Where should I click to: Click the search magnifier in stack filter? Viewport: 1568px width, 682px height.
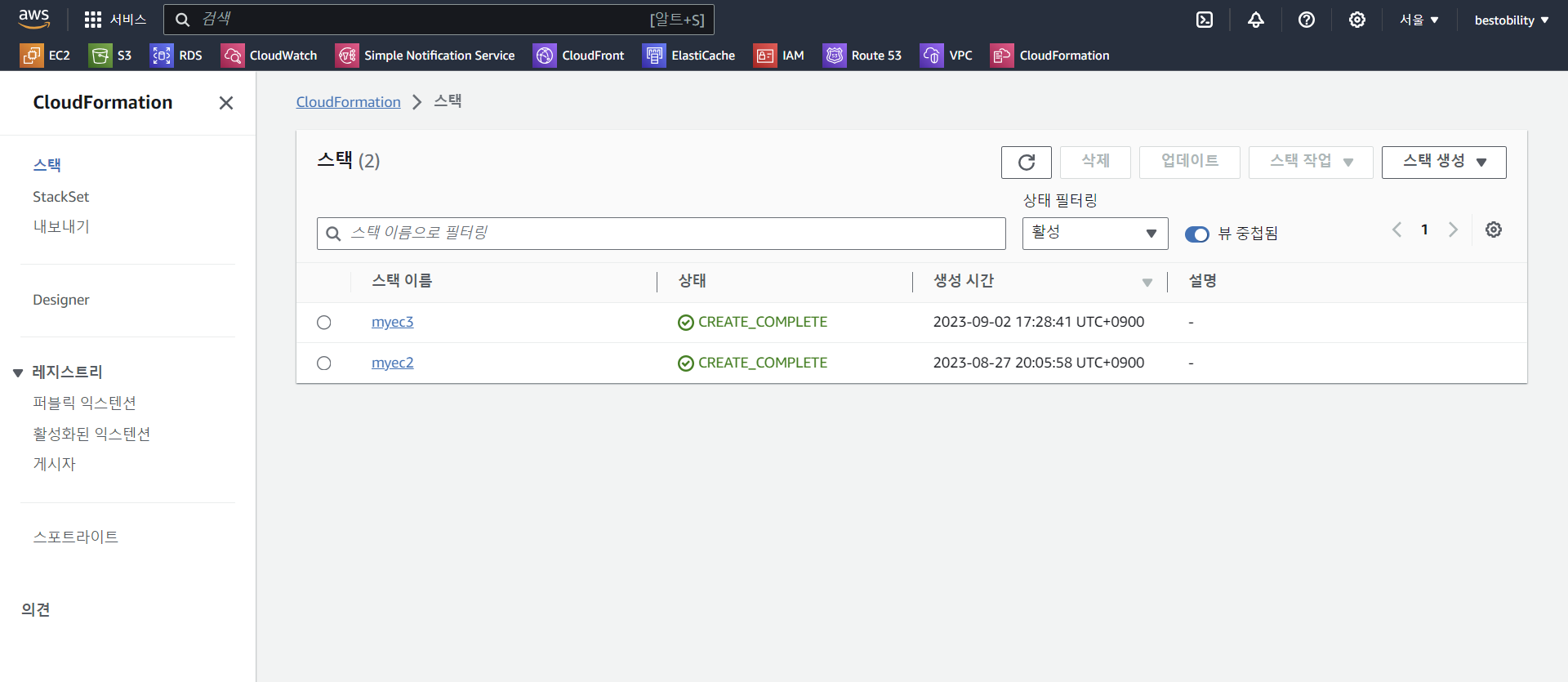(x=333, y=234)
